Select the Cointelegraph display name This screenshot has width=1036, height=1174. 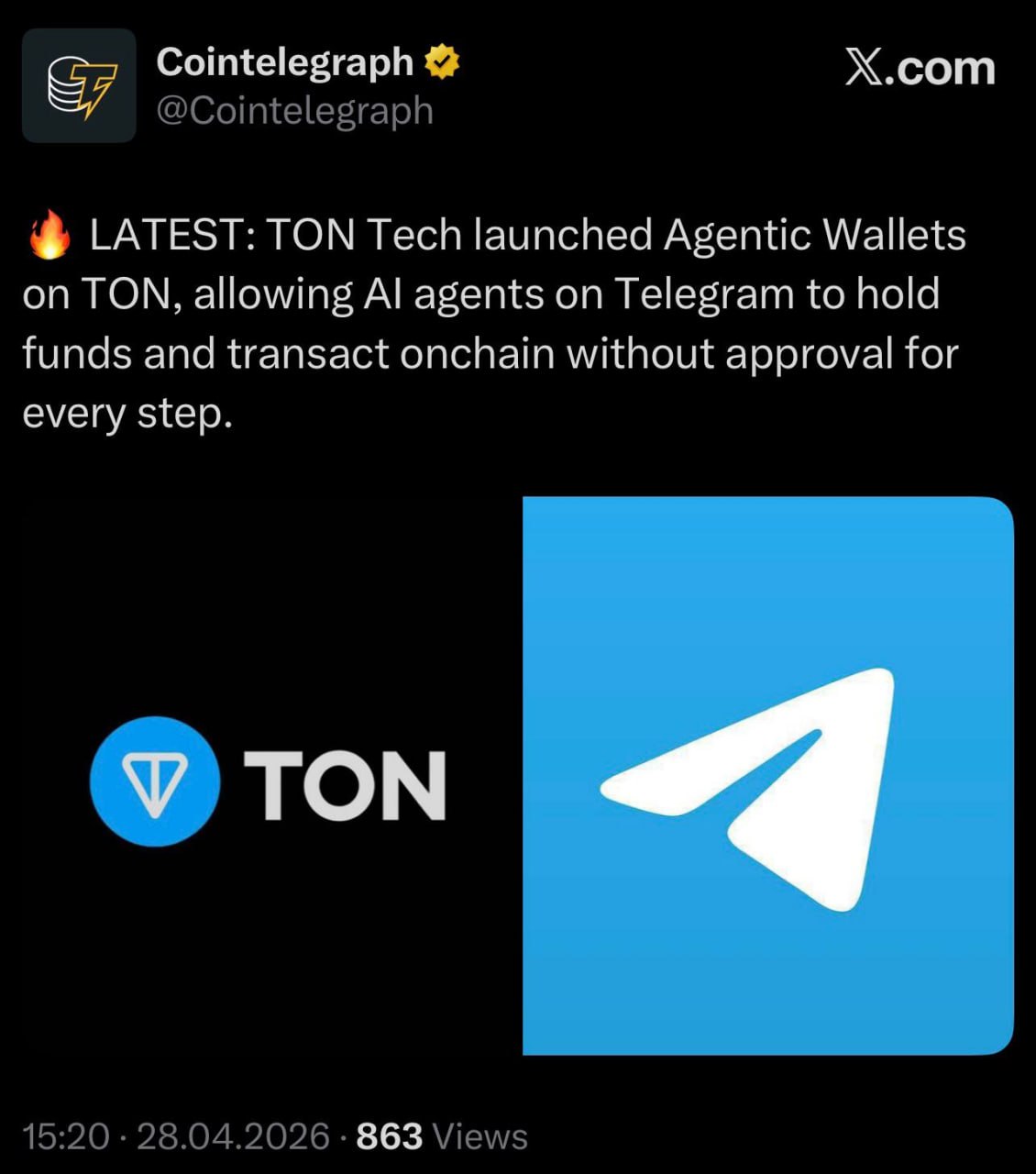click(285, 62)
